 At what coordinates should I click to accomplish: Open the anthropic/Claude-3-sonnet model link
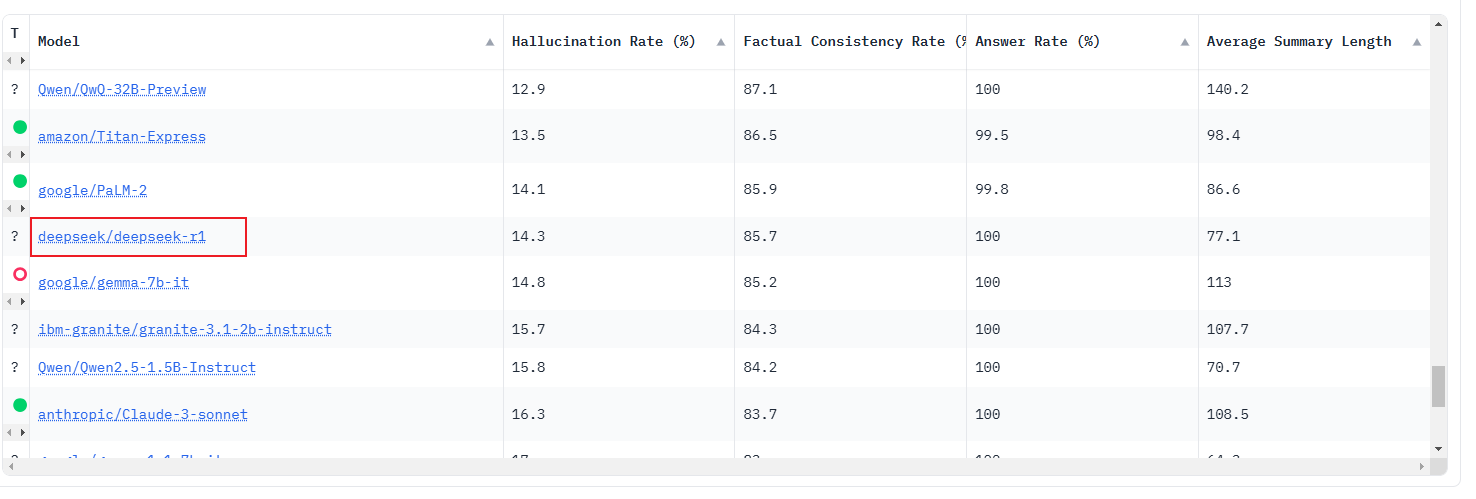coord(142,415)
